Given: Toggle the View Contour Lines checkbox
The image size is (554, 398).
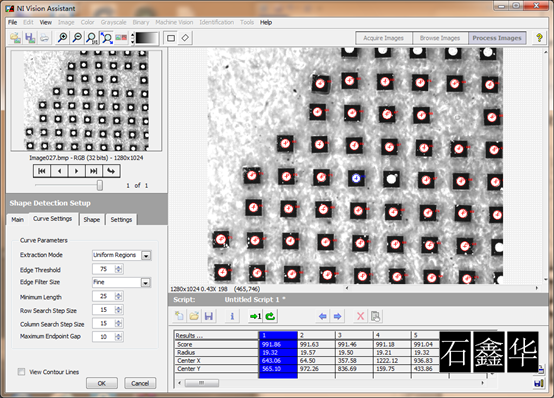Looking at the screenshot, I should click(x=22, y=371).
